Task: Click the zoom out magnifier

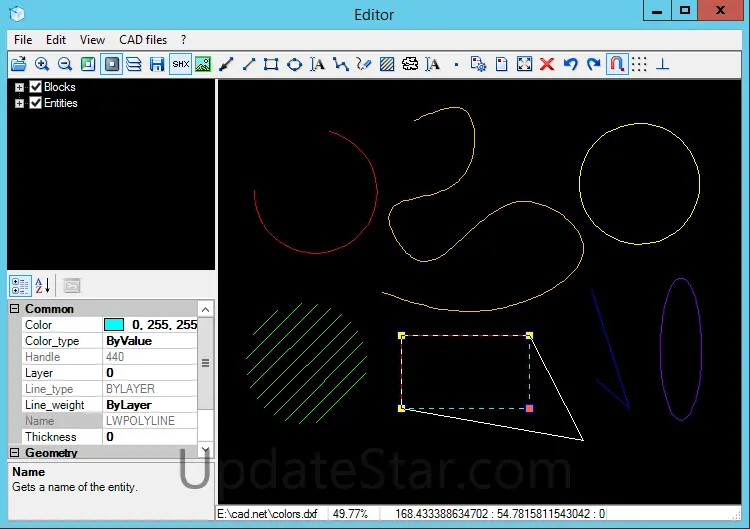Action: [65, 64]
